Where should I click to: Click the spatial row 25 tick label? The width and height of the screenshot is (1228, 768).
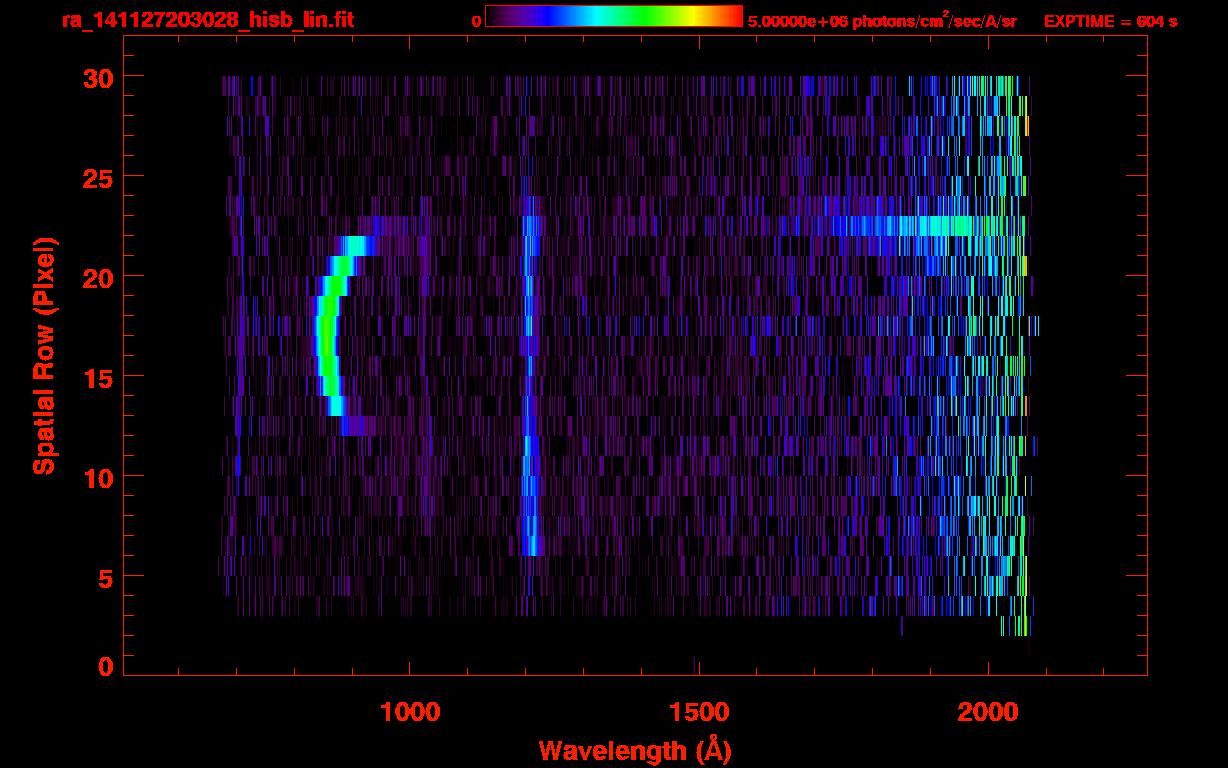(99, 177)
